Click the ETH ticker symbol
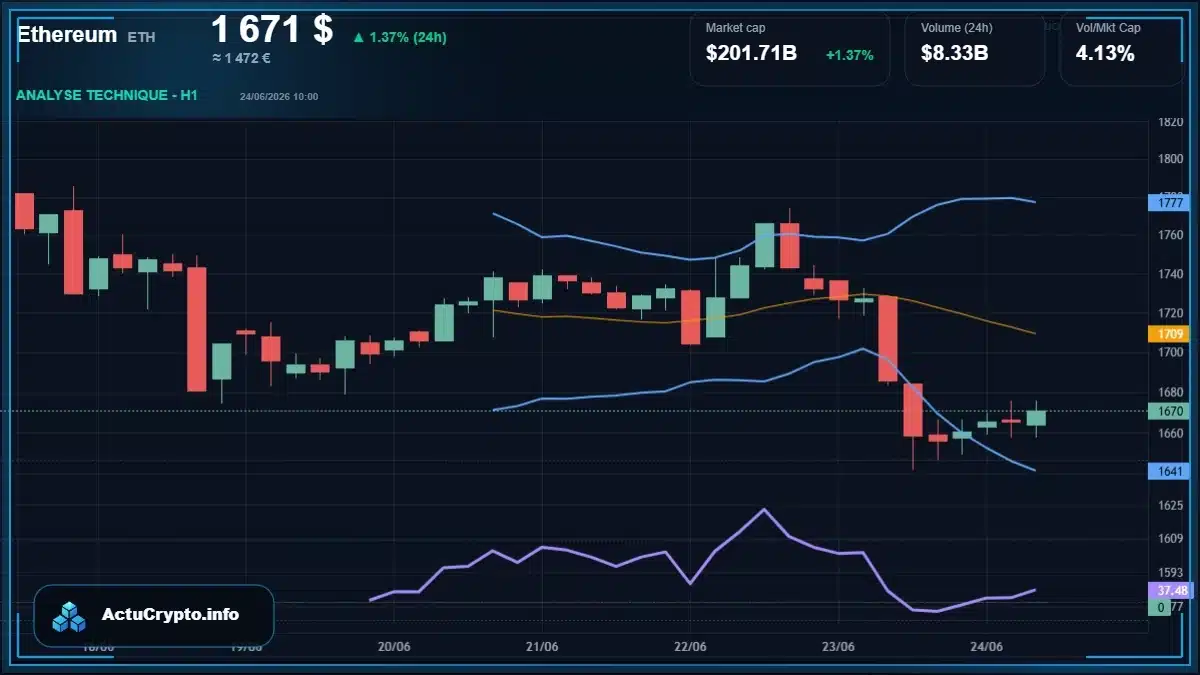This screenshot has height=675, width=1200. [x=141, y=37]
